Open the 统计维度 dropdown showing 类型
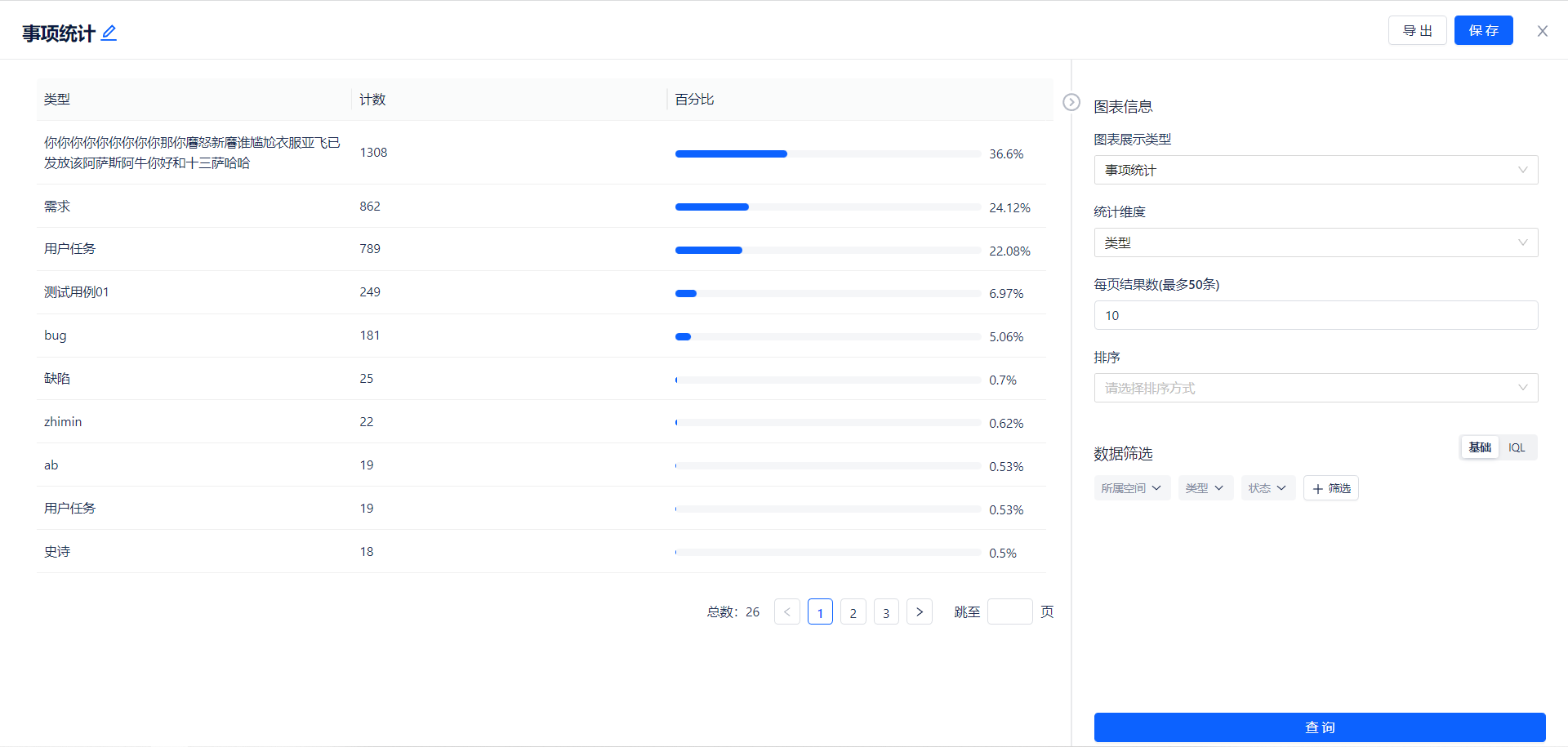 click(1316, 242)
